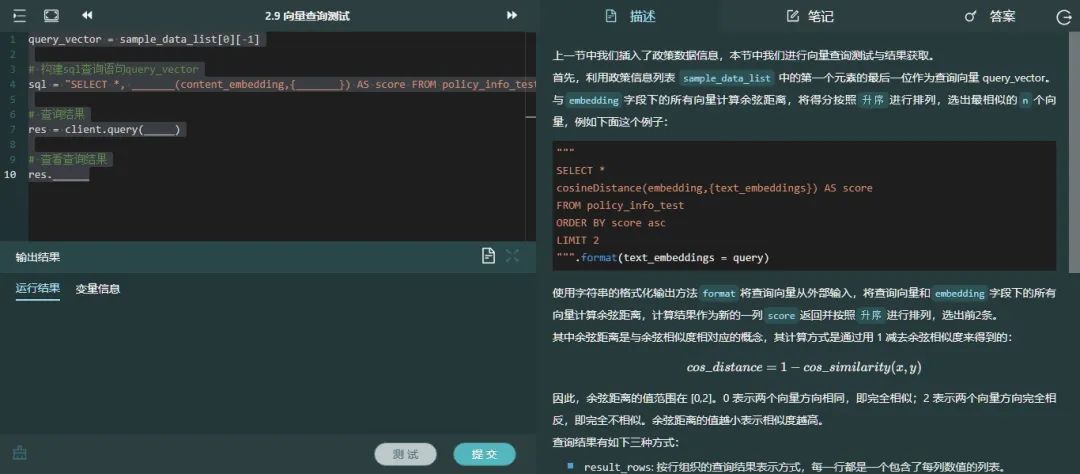
Task: Click line number 10 in the gutter
Action: (11, 175)
